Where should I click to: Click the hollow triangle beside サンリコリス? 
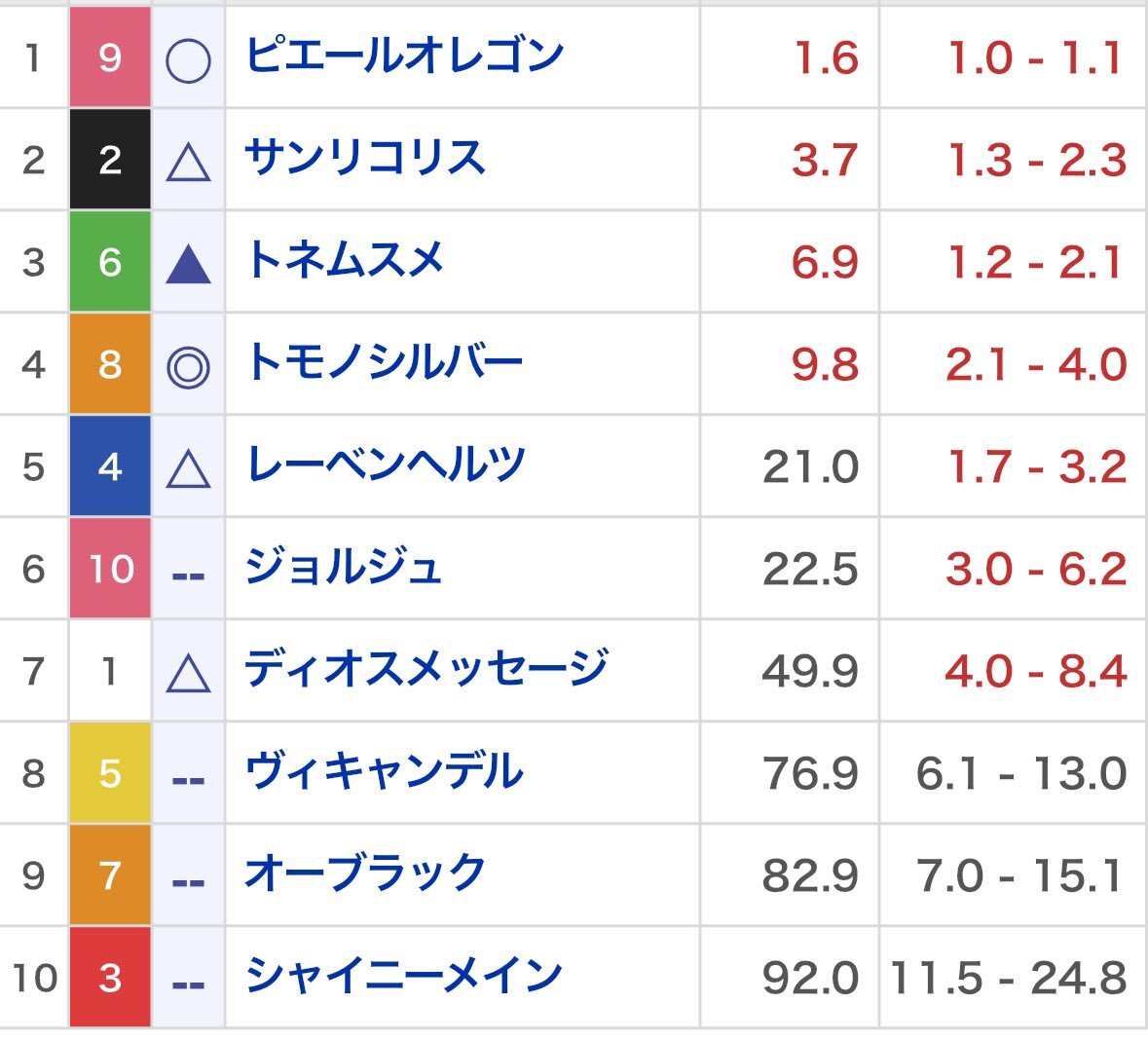pos(188,163)
